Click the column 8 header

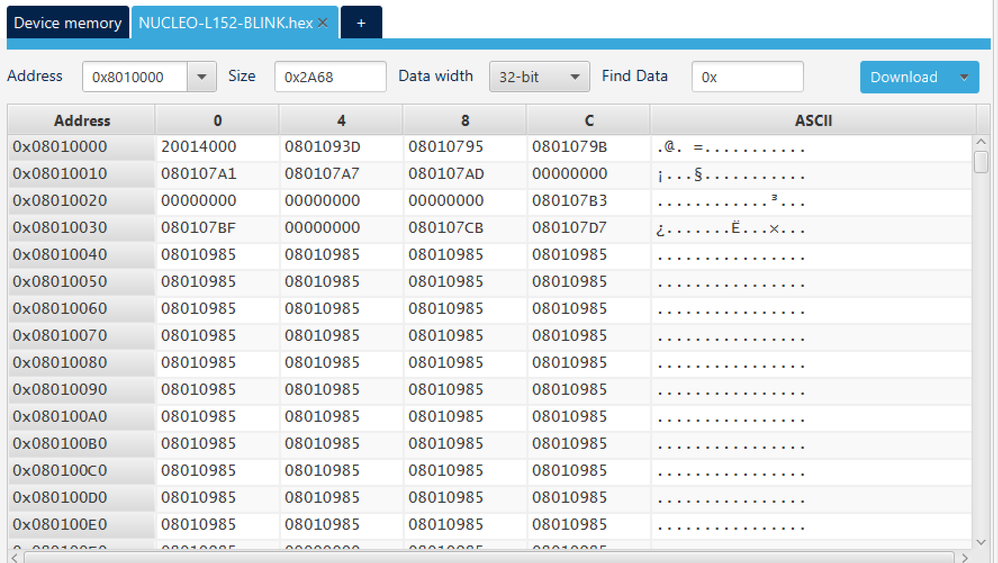click(x=465, y=120)
